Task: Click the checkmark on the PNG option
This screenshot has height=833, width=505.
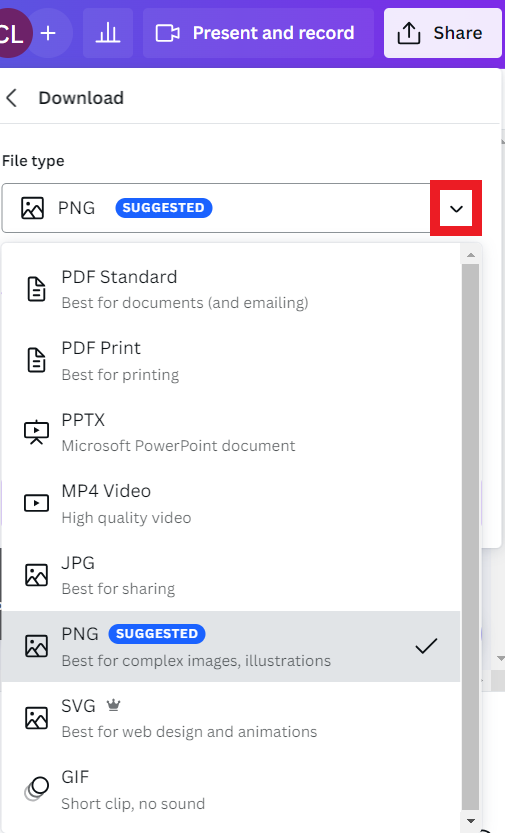Action: coord(426,646)
